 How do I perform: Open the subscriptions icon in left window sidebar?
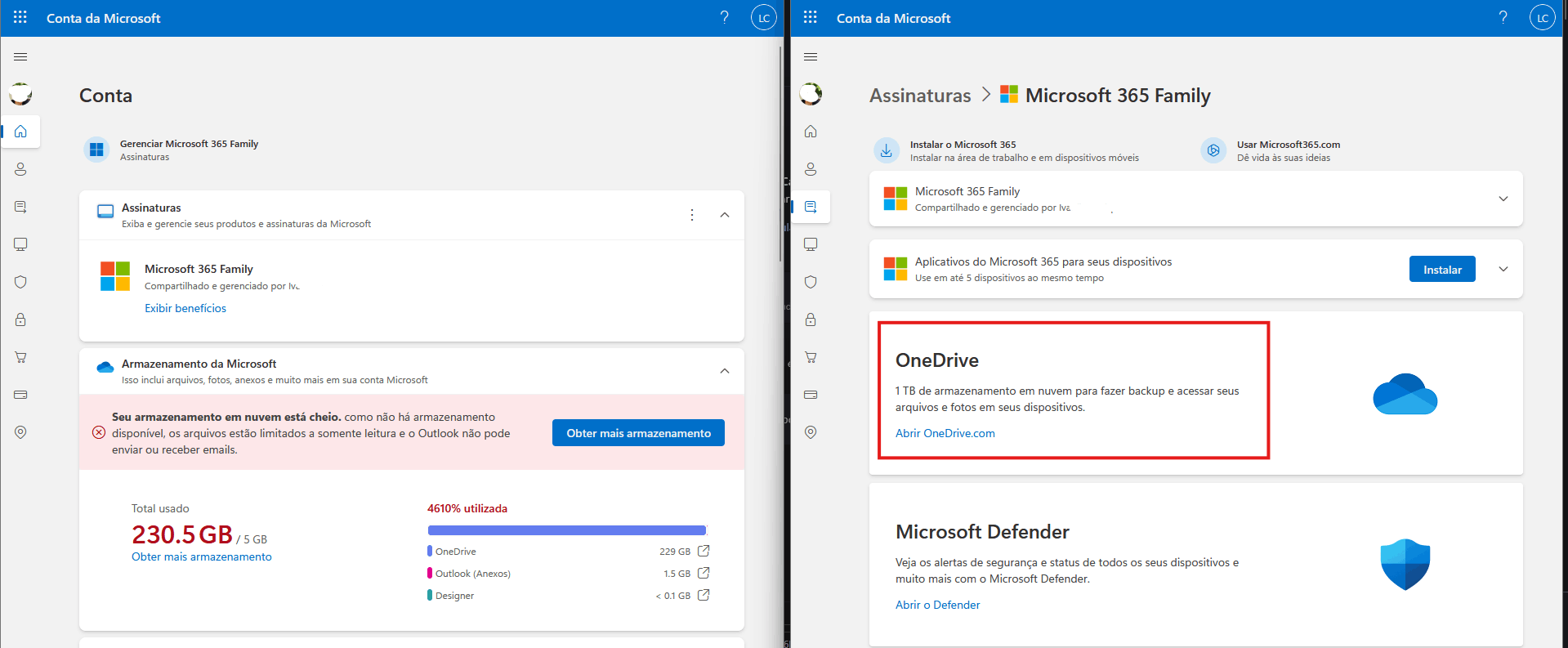pyautogui.click(x=20, y=207)
